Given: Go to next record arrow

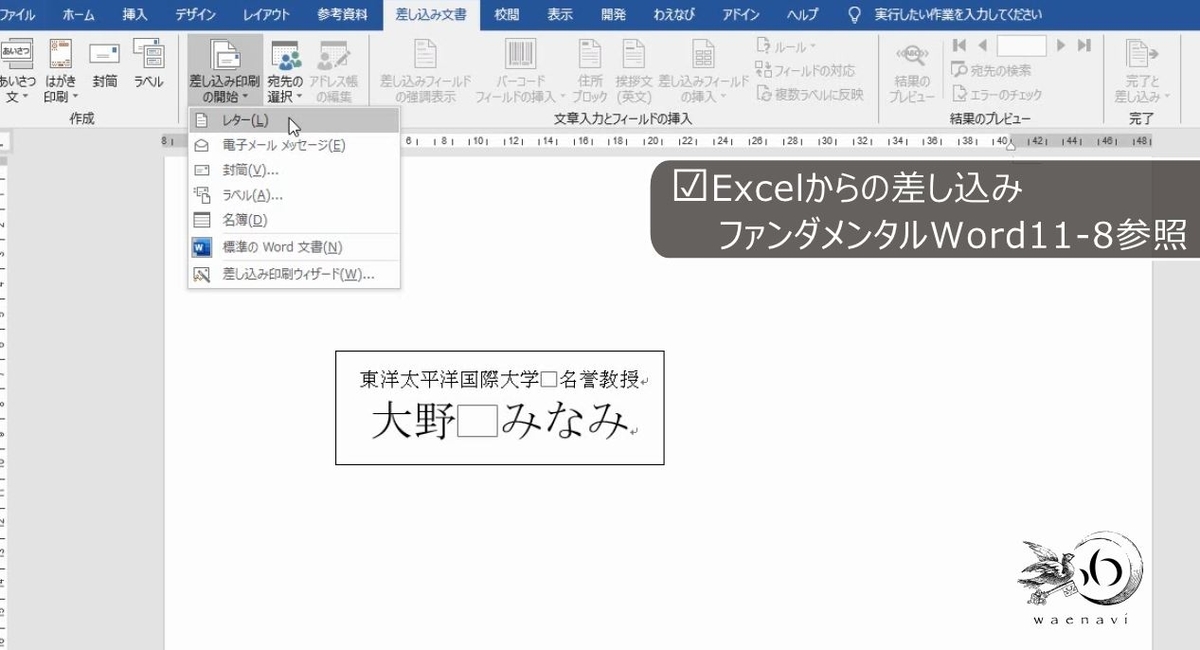Looking at the screenshot, I should [x=1061, y=46].
